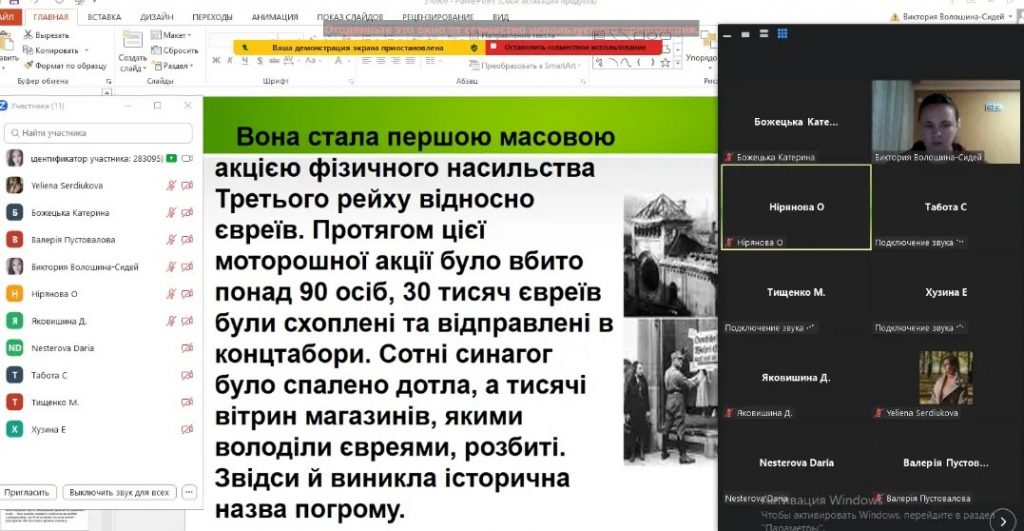Toggle camera icon for Nesterova Daria
The height and width of the screenshot is (531, 1024).
[x=187, y=348]
